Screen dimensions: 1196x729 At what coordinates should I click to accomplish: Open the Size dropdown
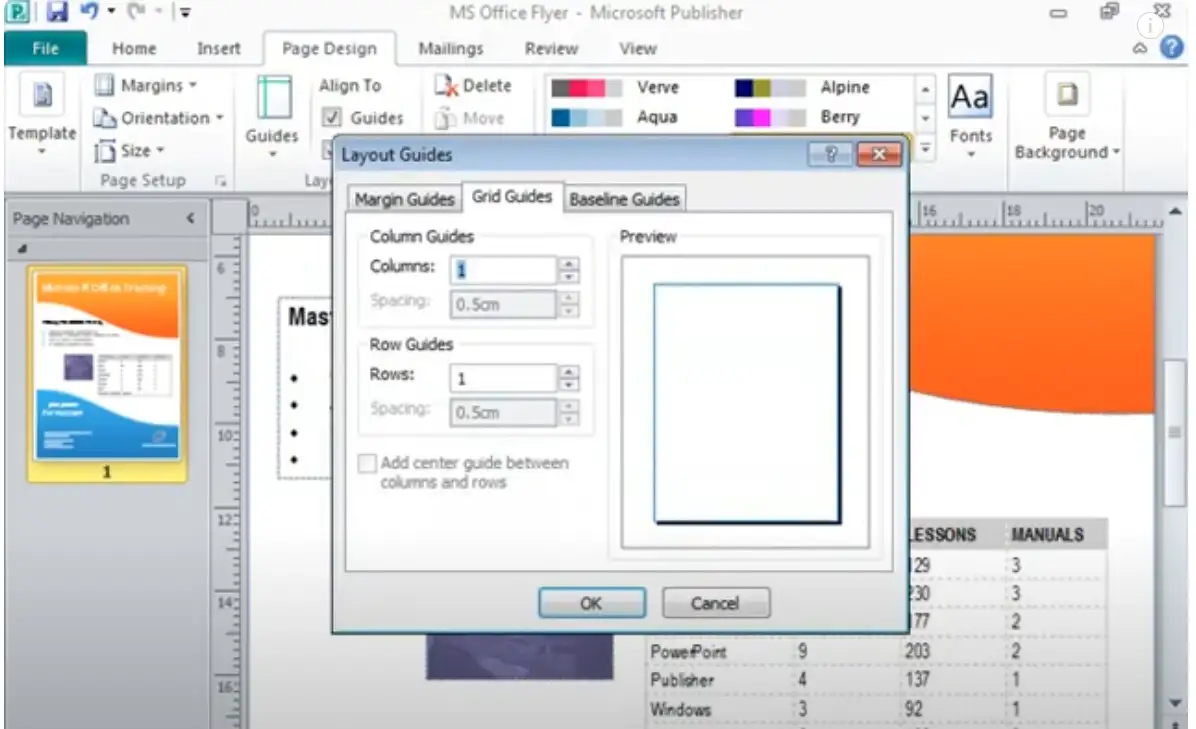point(127,151)
